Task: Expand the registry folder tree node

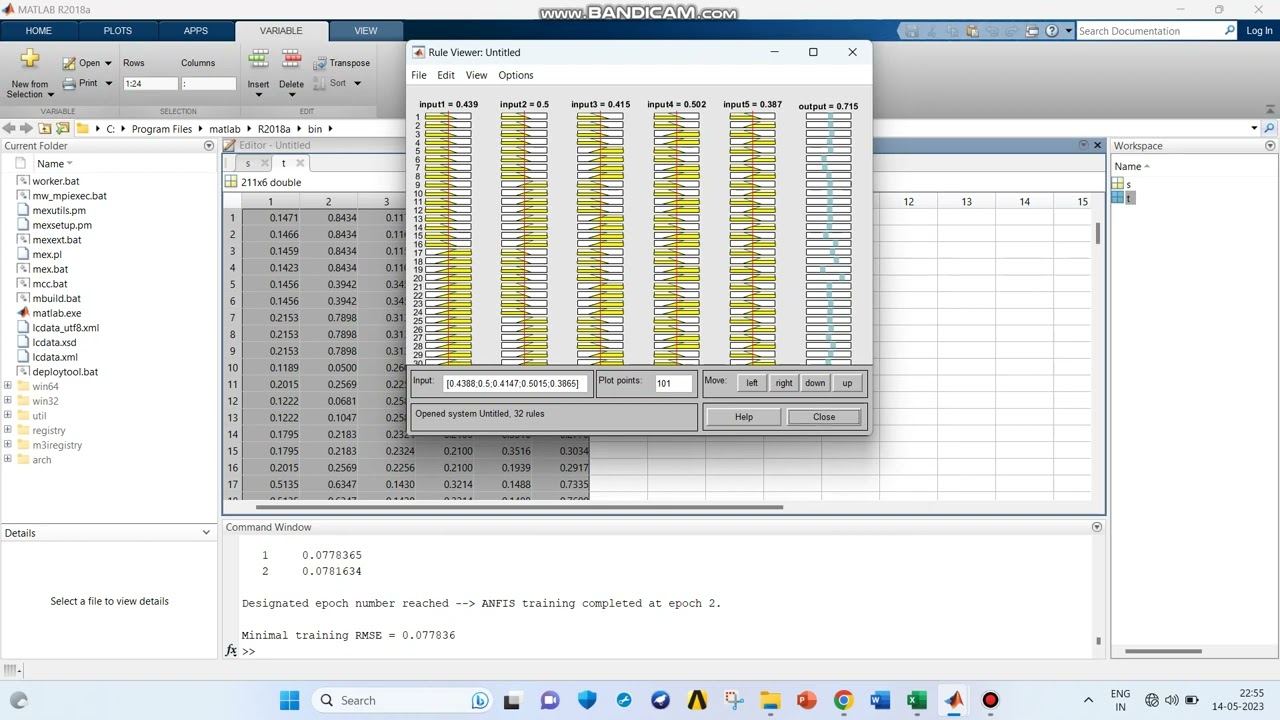Action: click(x=8, y=430)
